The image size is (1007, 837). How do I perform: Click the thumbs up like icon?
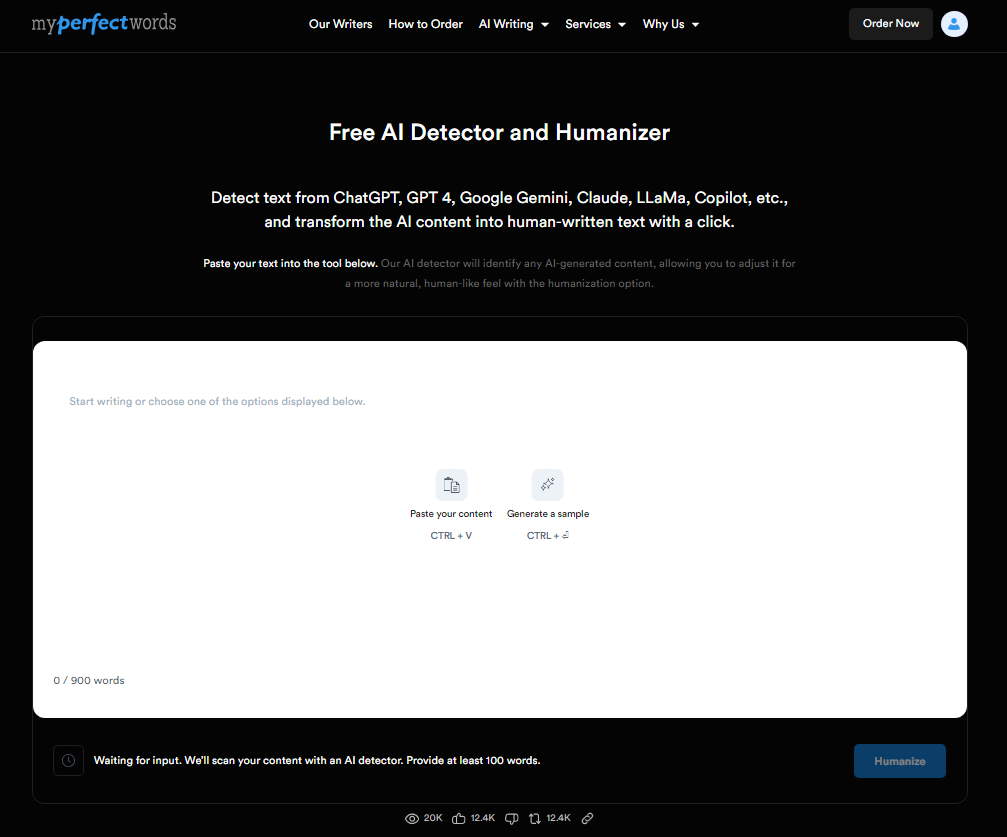[x=459, y=818]
